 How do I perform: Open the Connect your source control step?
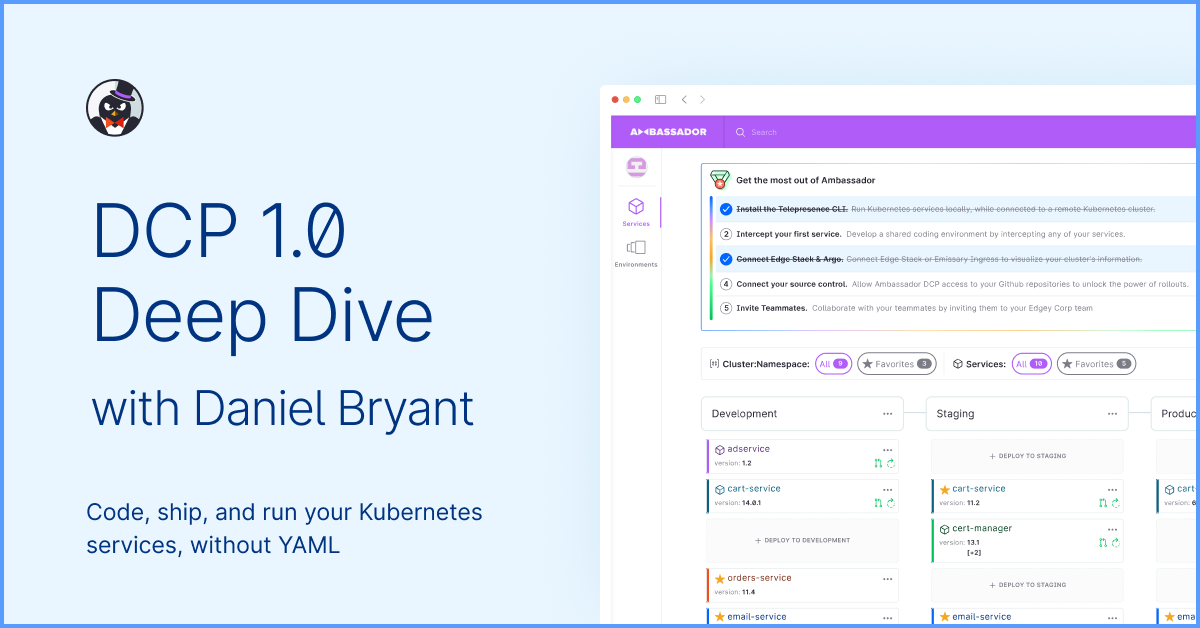click(792, 284)
